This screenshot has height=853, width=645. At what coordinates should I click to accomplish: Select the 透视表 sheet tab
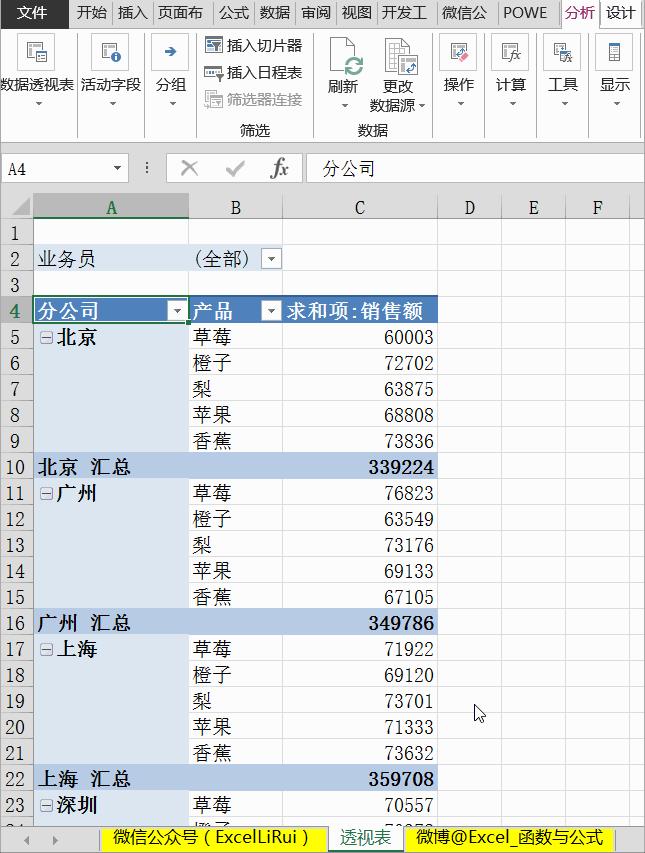(365, 837)
